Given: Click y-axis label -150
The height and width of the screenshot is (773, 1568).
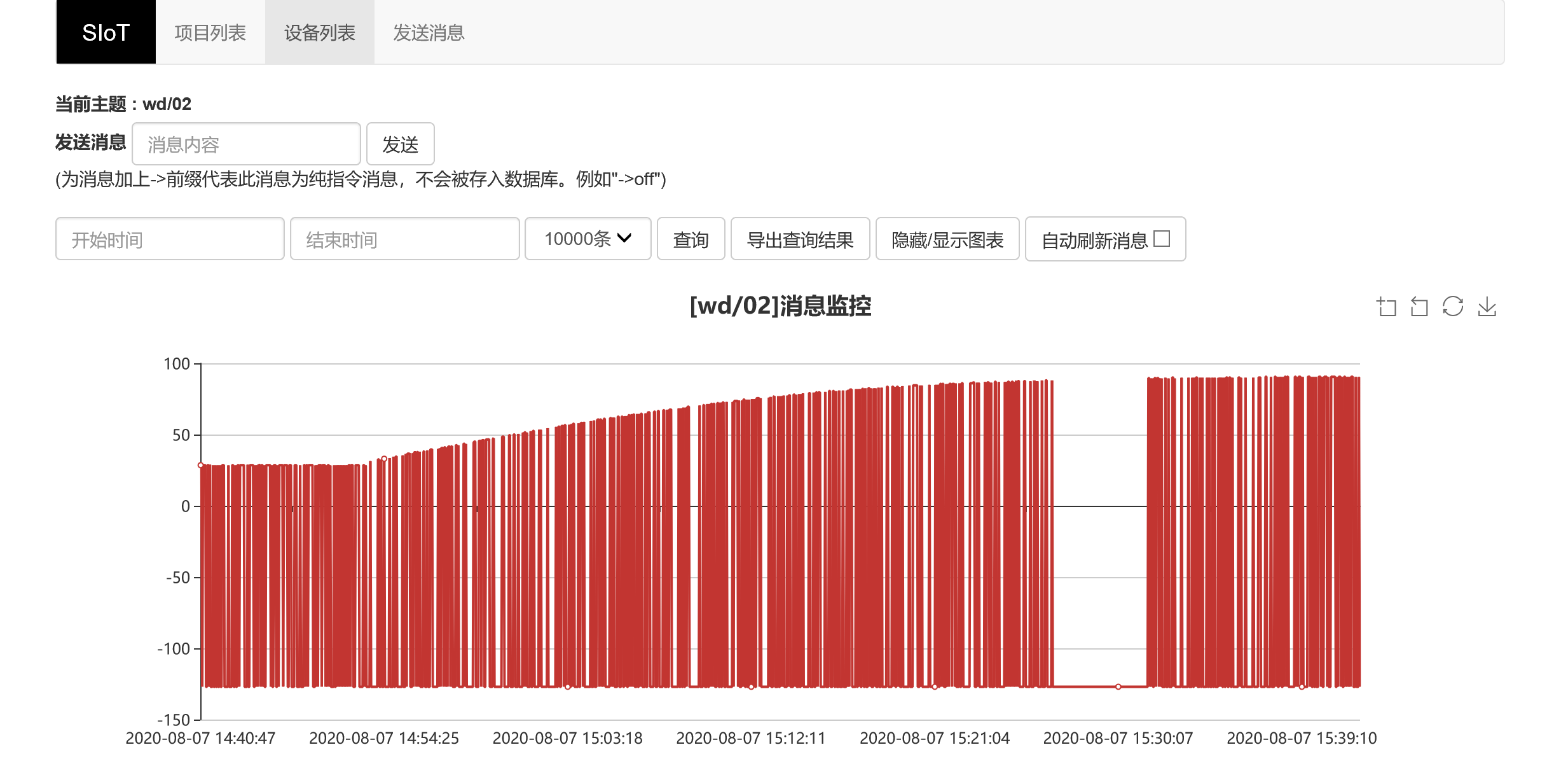Looking at the screenshot, I should [x=174, y=720].
